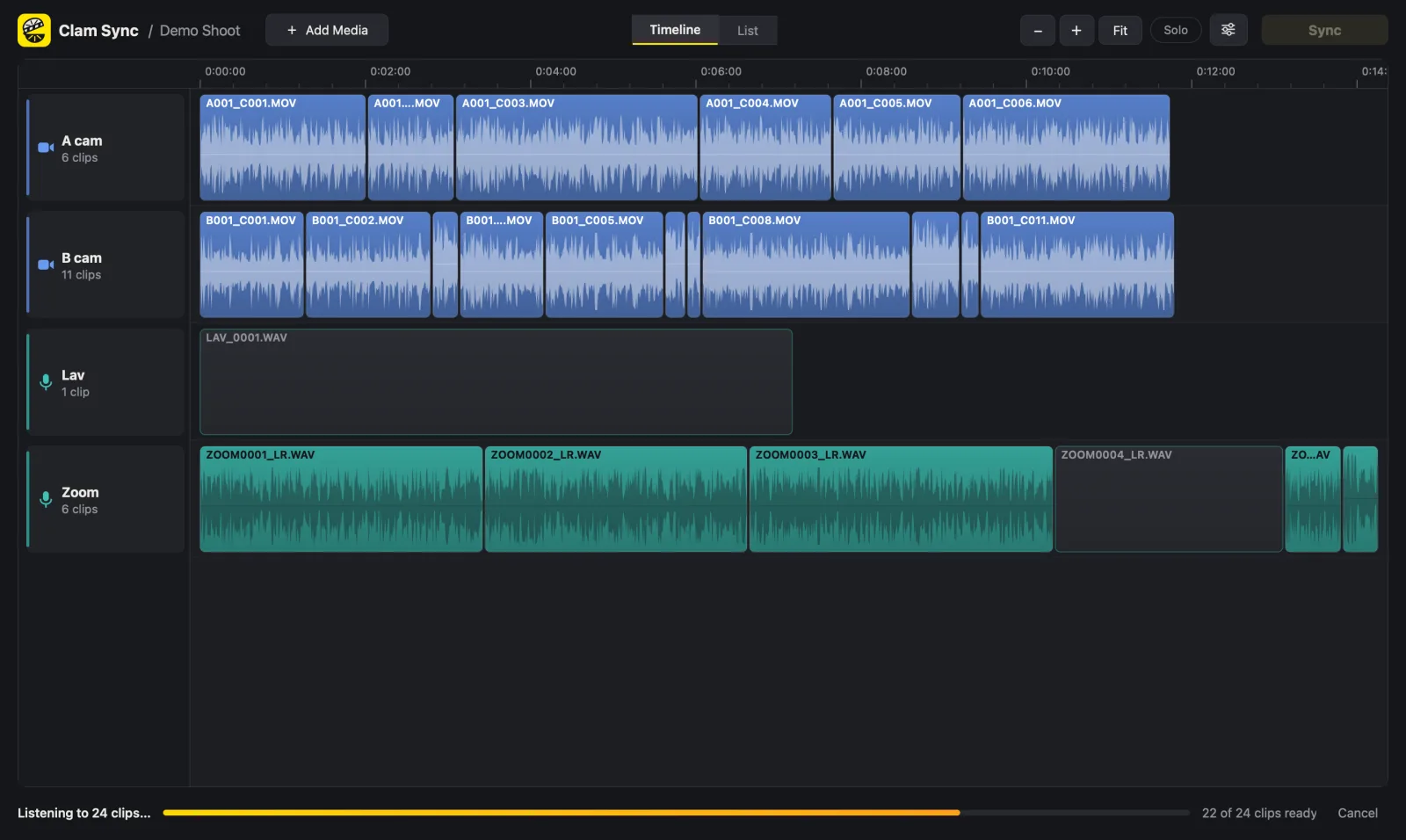
Task: Click the 0:10:00 ruler time marker
Action: coord(1050,71)
